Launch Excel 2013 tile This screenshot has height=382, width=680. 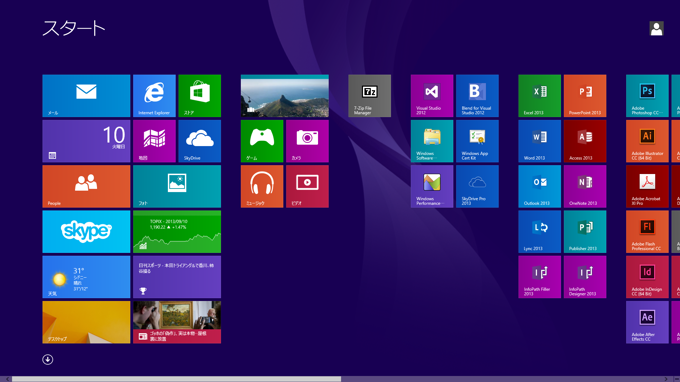pos(539,96)
